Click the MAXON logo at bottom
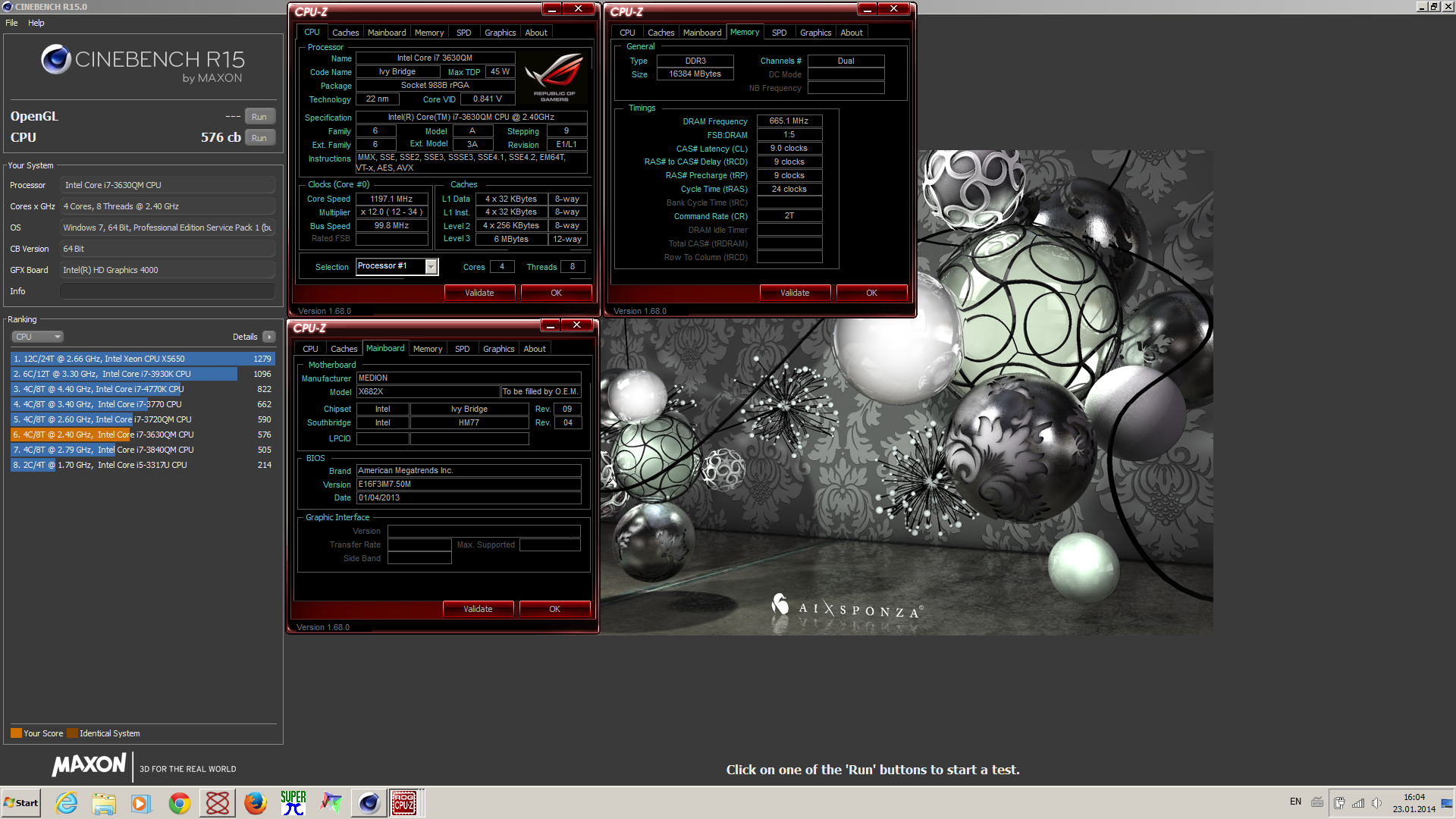The image size is (1456, 819). pos(89,765)
